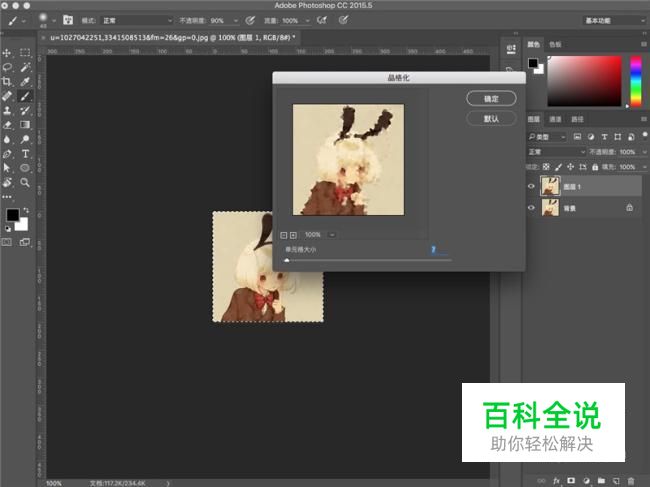Image resolution: width=650 pixels, height=487 pixels.
Task: Select the Ellipse shape tool
Action: [25, 168]
